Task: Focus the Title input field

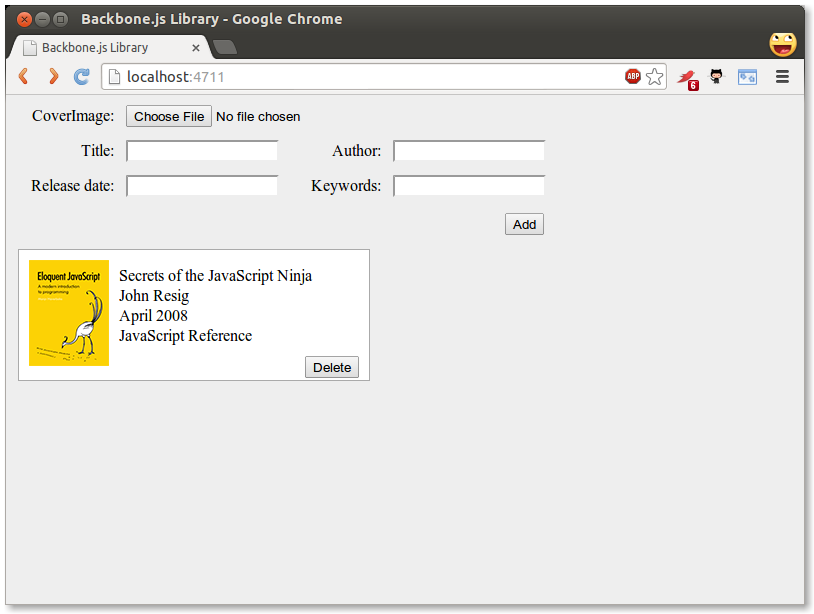Action: (202, 151)
